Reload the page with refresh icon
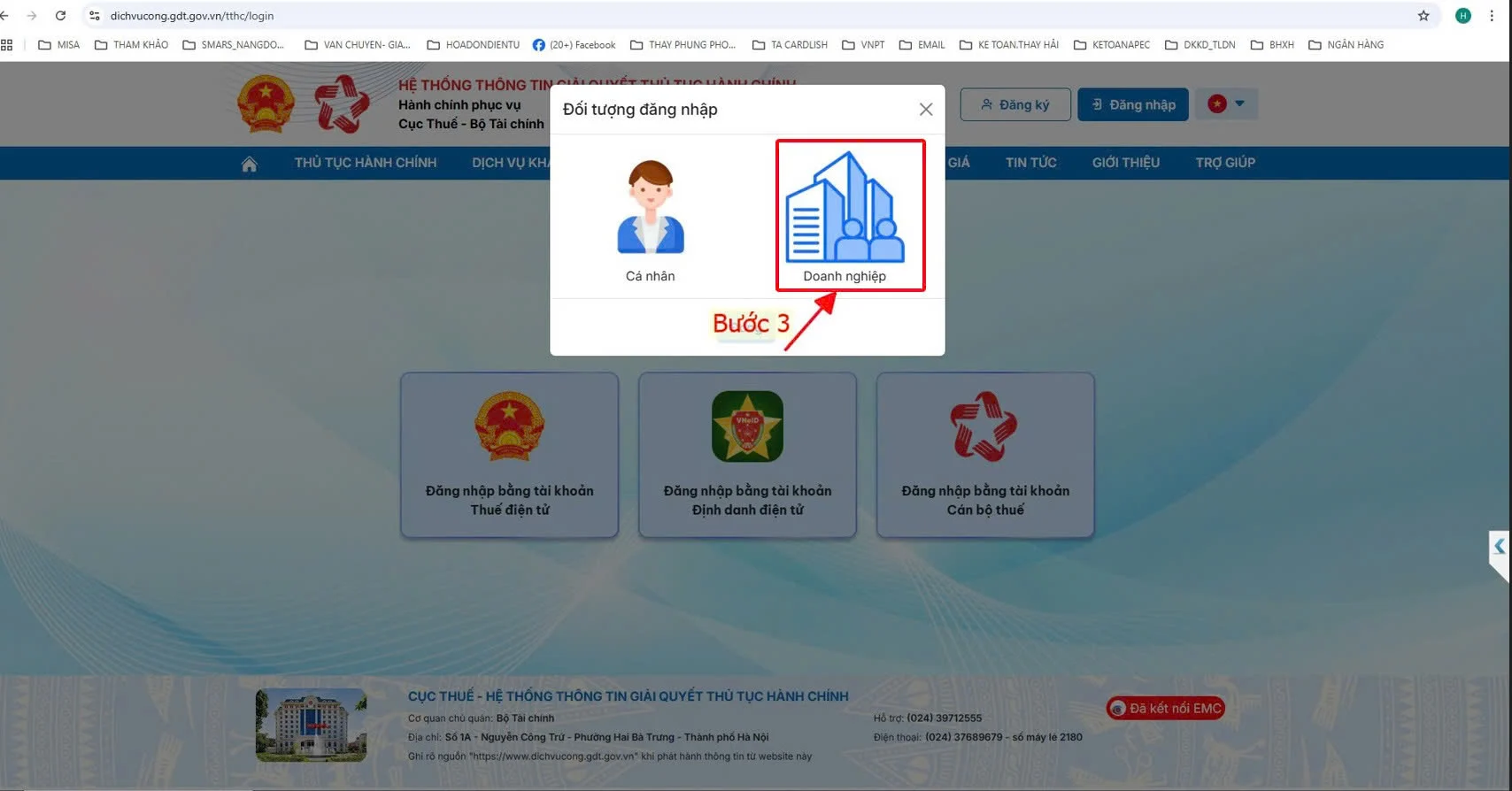This screenshot has height=791, width=1512. pyautogui.click(x=60, y=15)
